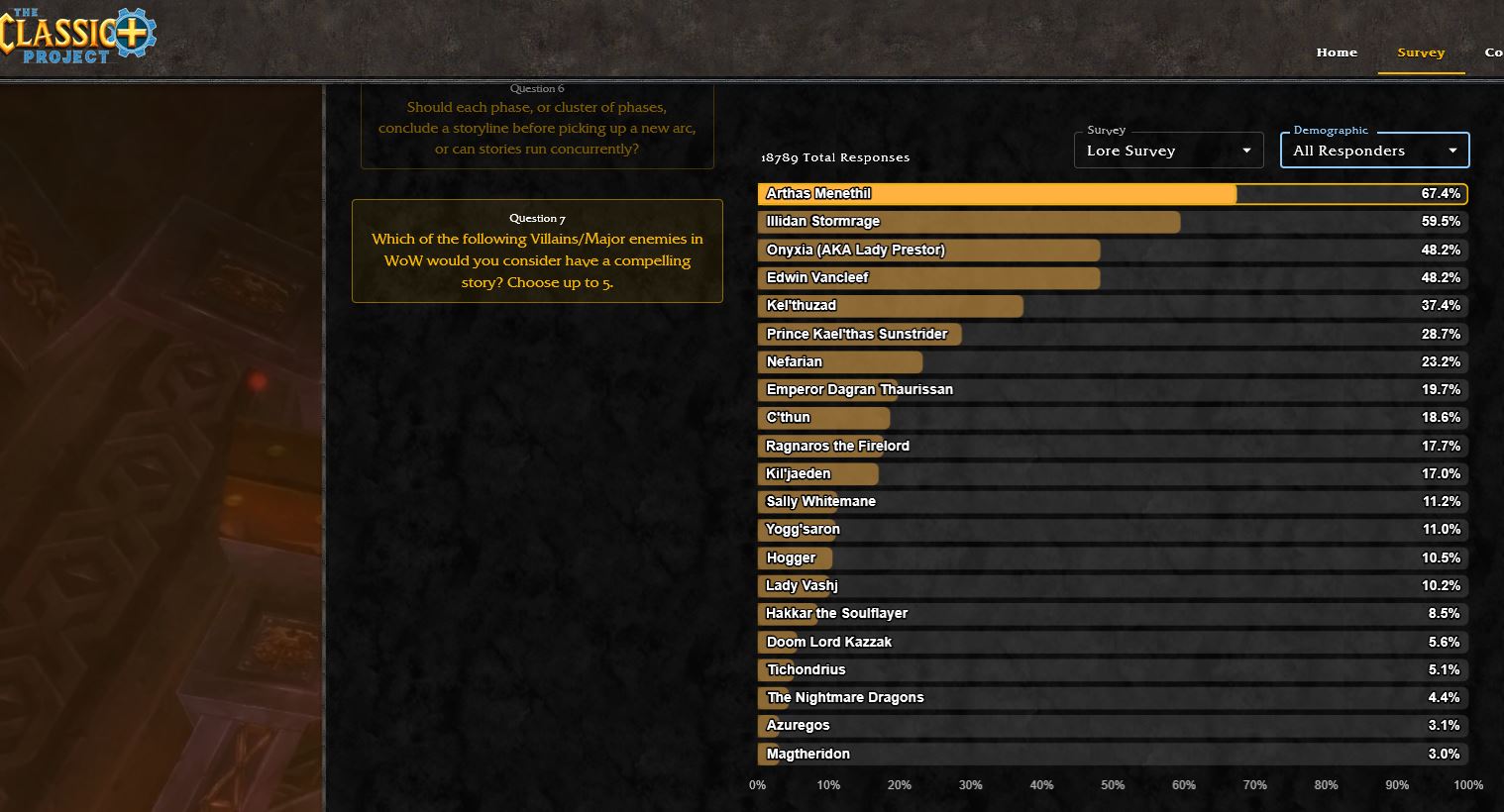Click the 67.4% value for Arthas

(1441, 194)
